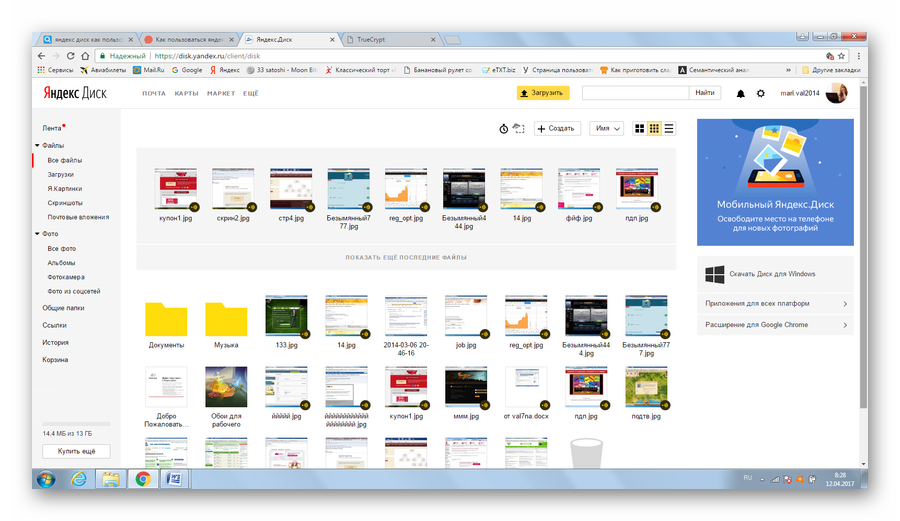This screenshot has height=521, width=900.
Task: Open notifications bell icon
Action: coord(741,93)
